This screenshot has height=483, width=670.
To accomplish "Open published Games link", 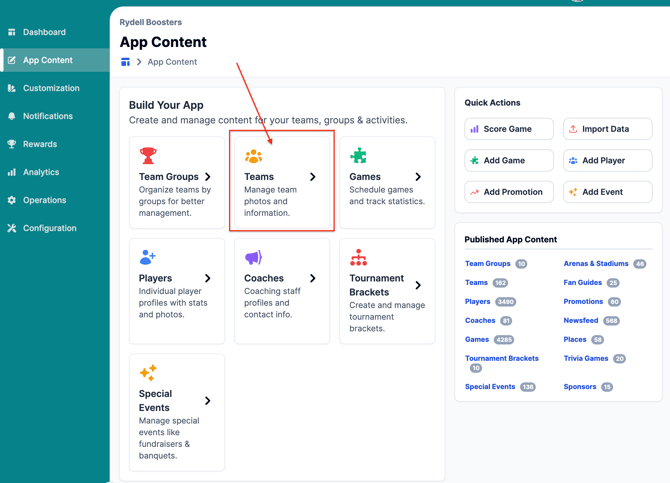I will 477,339.
